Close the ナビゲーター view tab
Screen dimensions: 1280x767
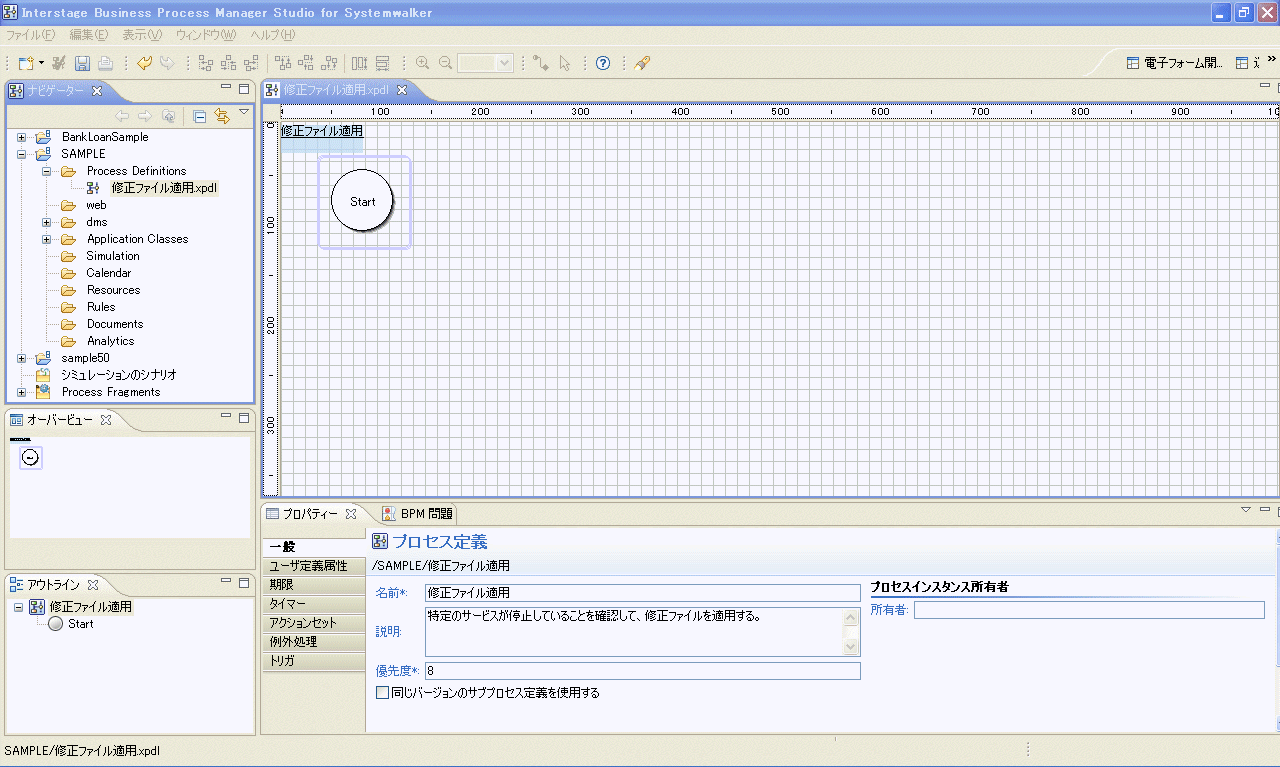click(97, 91)
